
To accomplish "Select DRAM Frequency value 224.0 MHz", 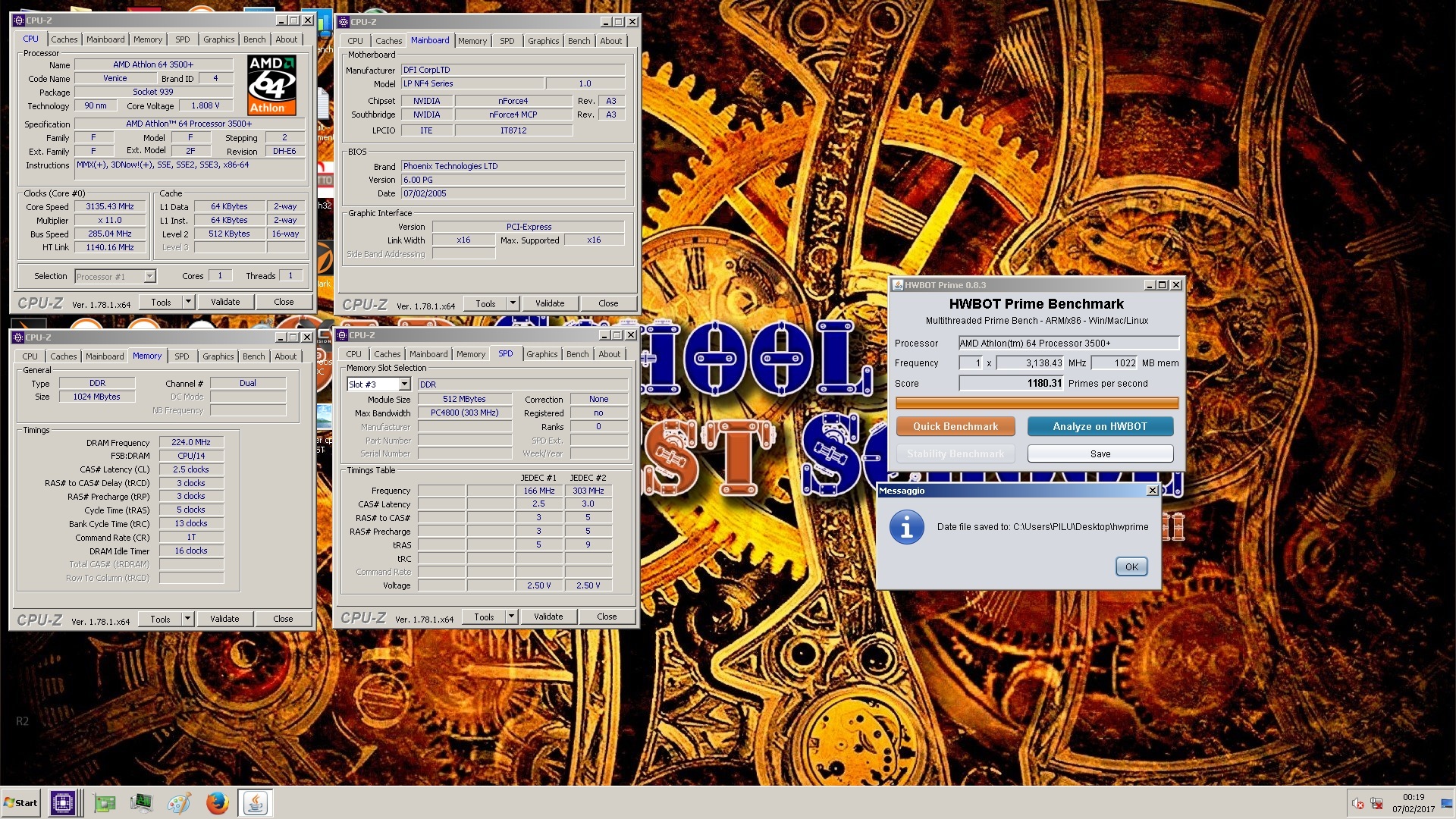I will pos(191,442).
